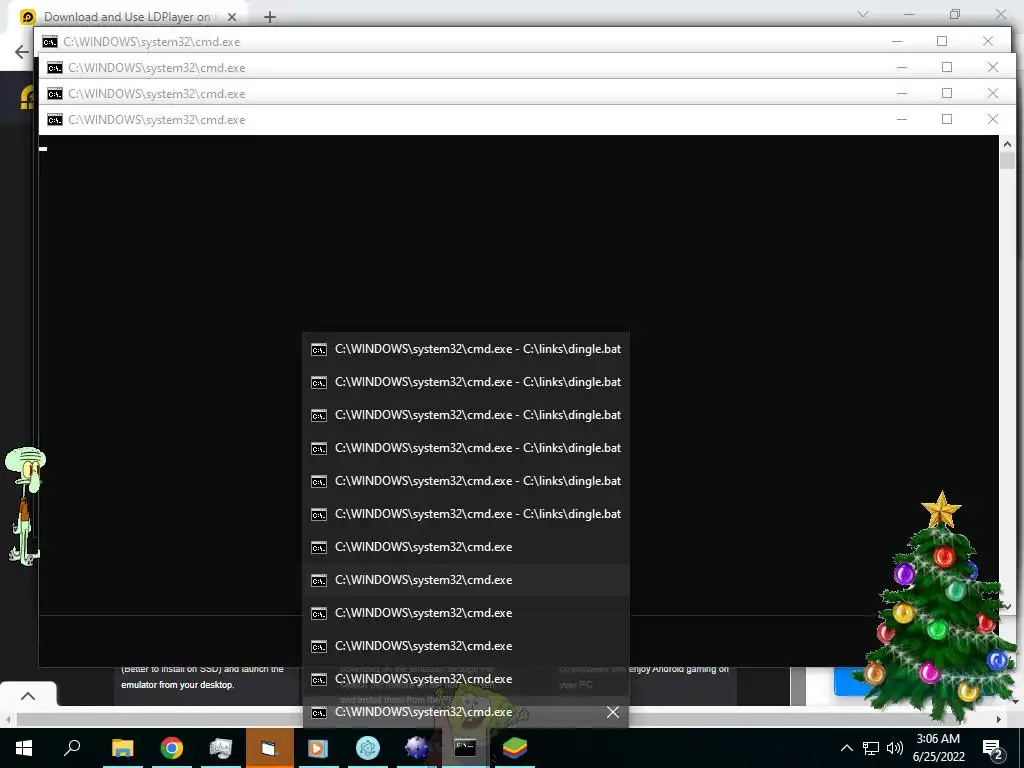
Task: Open BlueStacks from the taskbar
Action: [x=515, y=748]
